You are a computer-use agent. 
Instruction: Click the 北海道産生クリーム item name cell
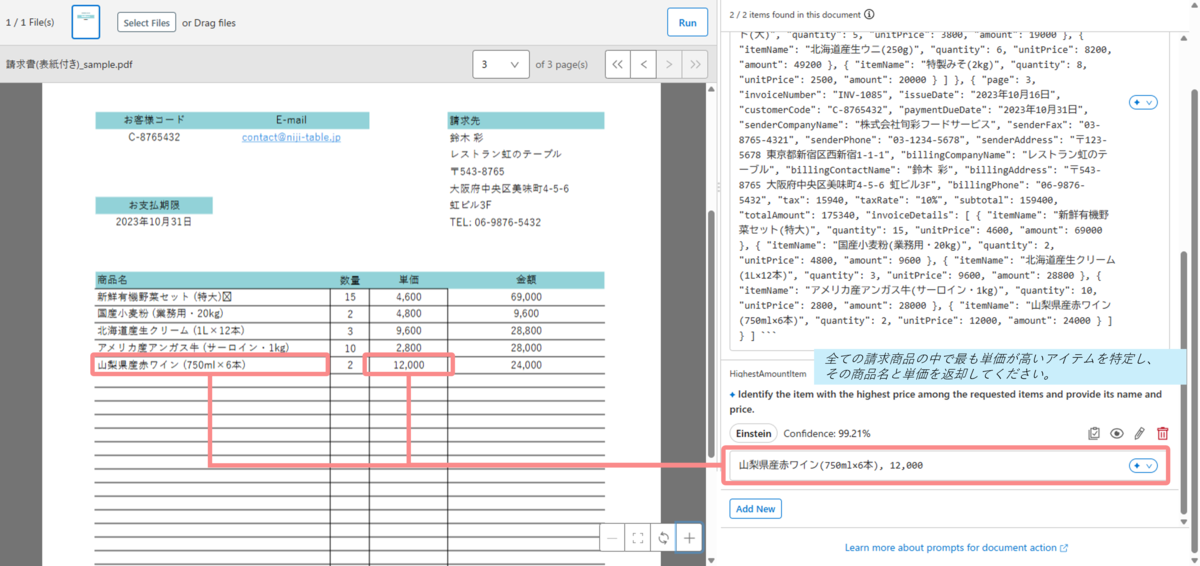pyautogui.click(x=212, y=330)
